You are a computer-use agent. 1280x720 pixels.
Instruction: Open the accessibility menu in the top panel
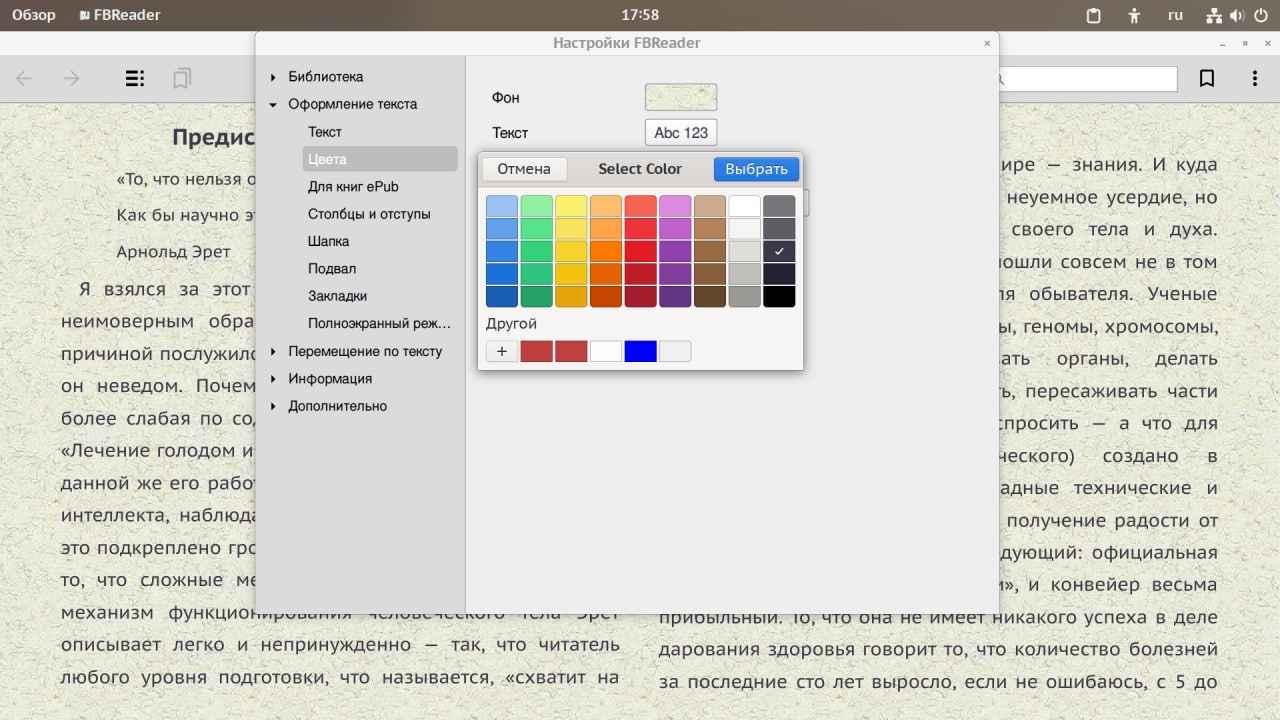pyautogui.click(x=1134, y=15)
